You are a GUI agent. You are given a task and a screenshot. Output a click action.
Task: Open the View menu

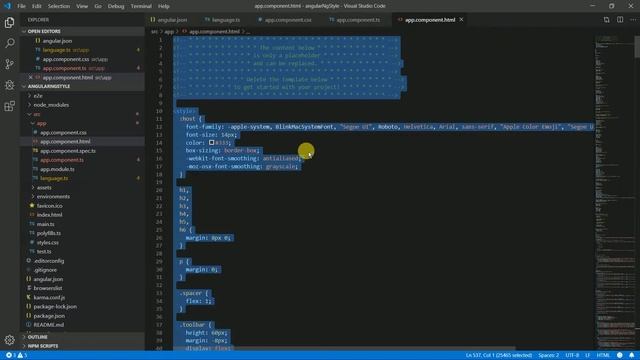(82, 6)
